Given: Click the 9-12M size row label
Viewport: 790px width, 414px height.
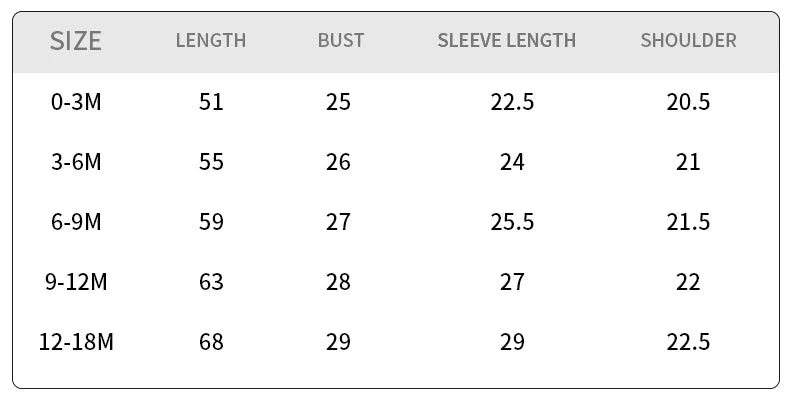Looking at the screenshot, I should (76, 282).
